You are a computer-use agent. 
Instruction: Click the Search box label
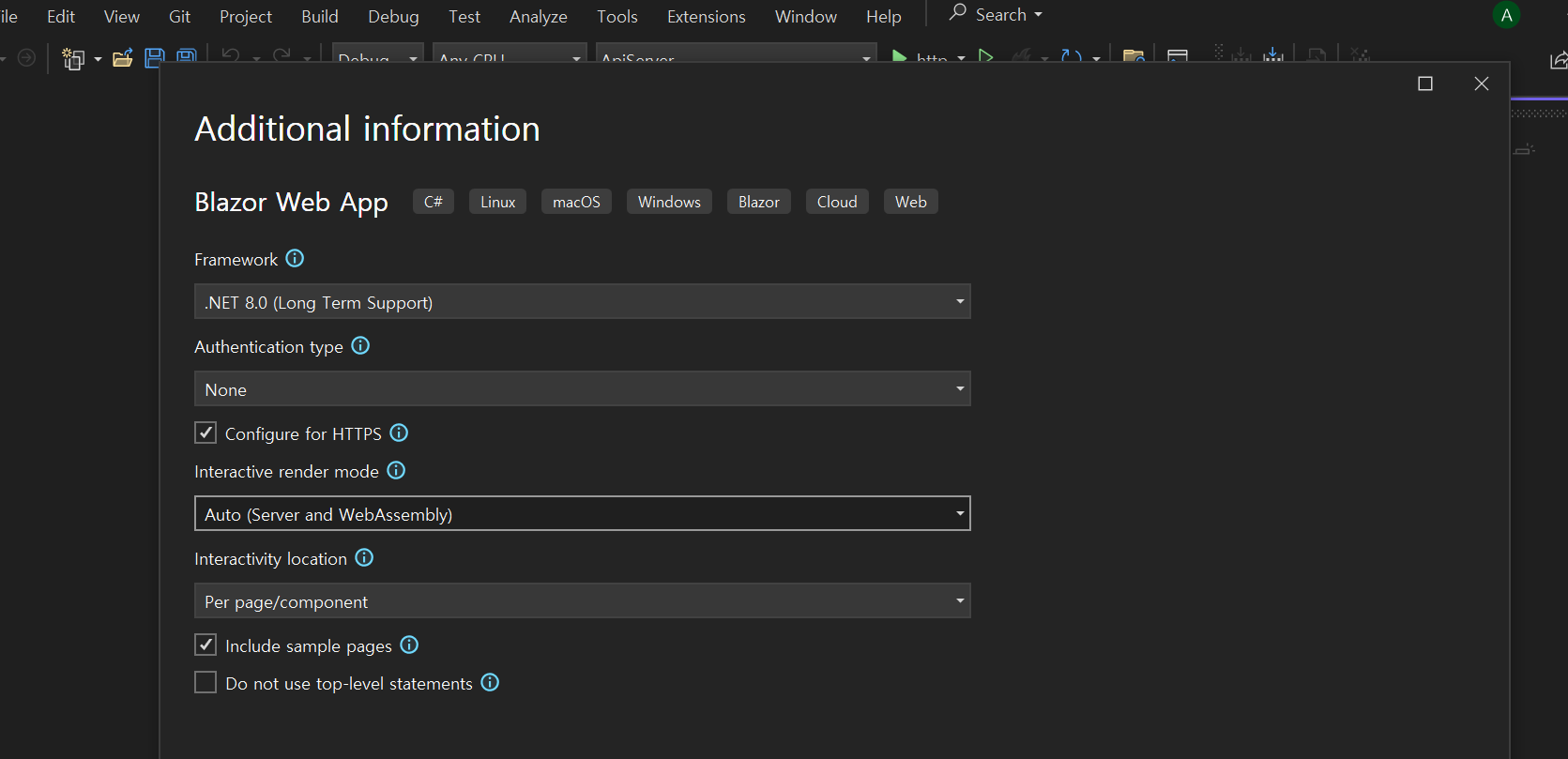tap(1001, 15)
